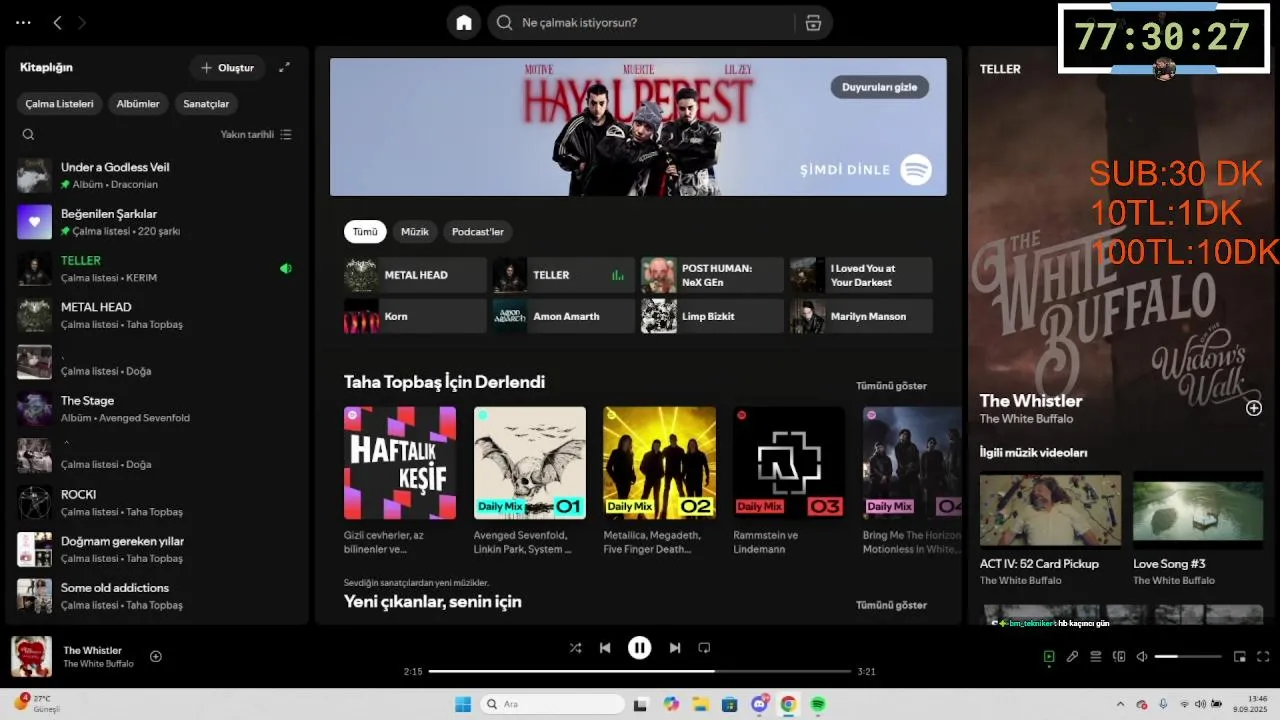Toggle the Albümler library filter
The image size is (1280, 720).
[x=138, y=104]
